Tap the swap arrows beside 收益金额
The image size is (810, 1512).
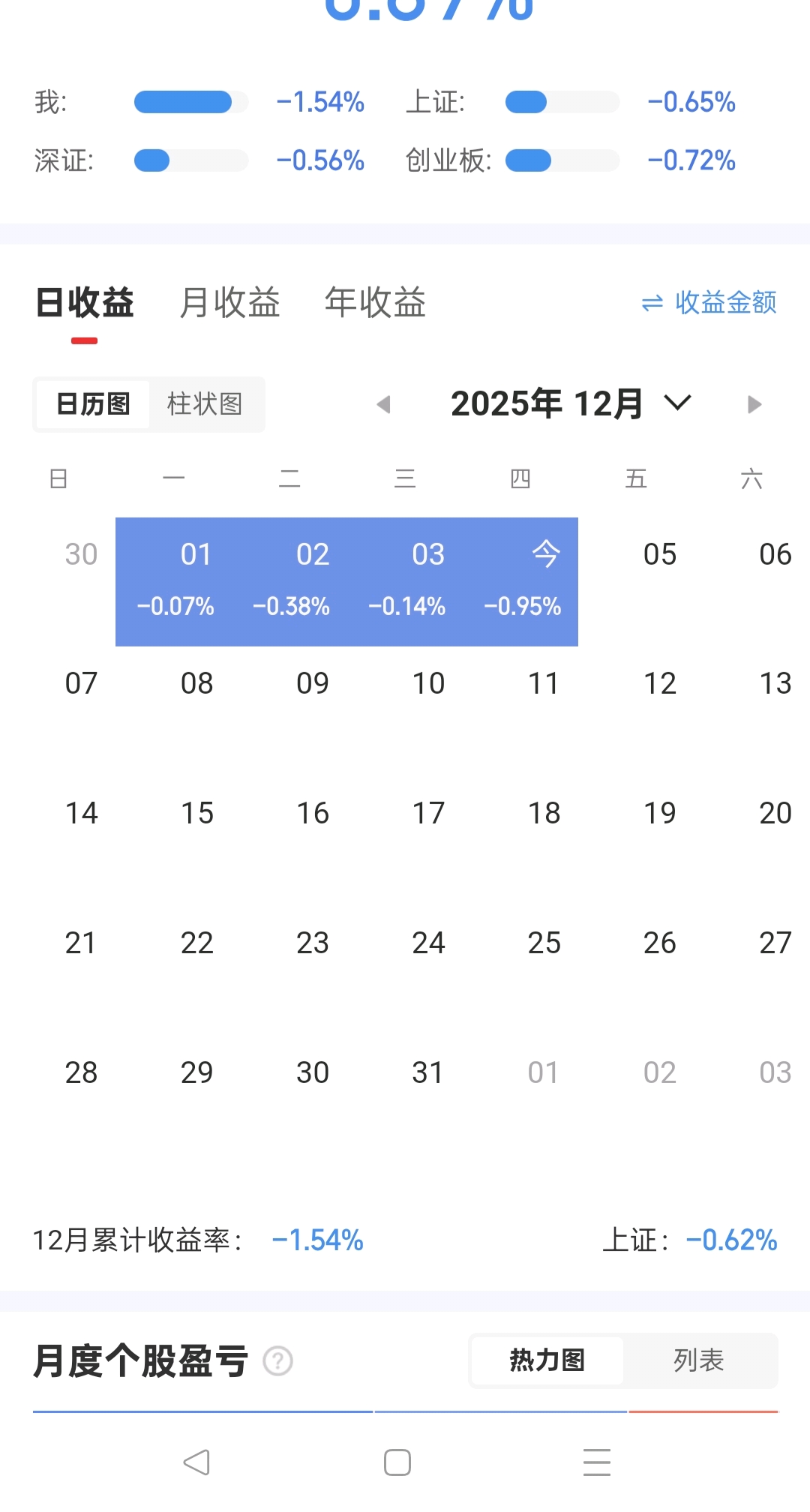652,303
